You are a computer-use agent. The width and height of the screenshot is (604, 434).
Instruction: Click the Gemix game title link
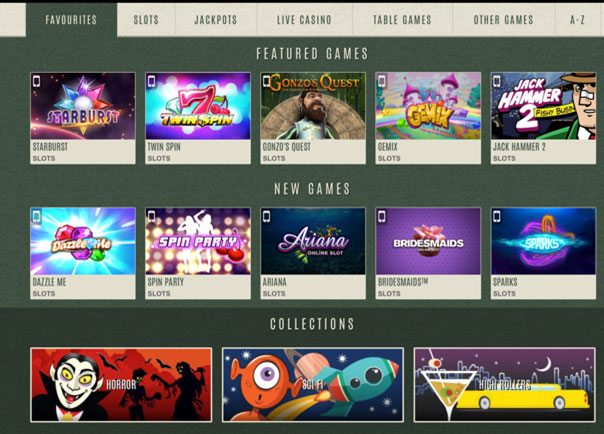click(x=388, y=147)
